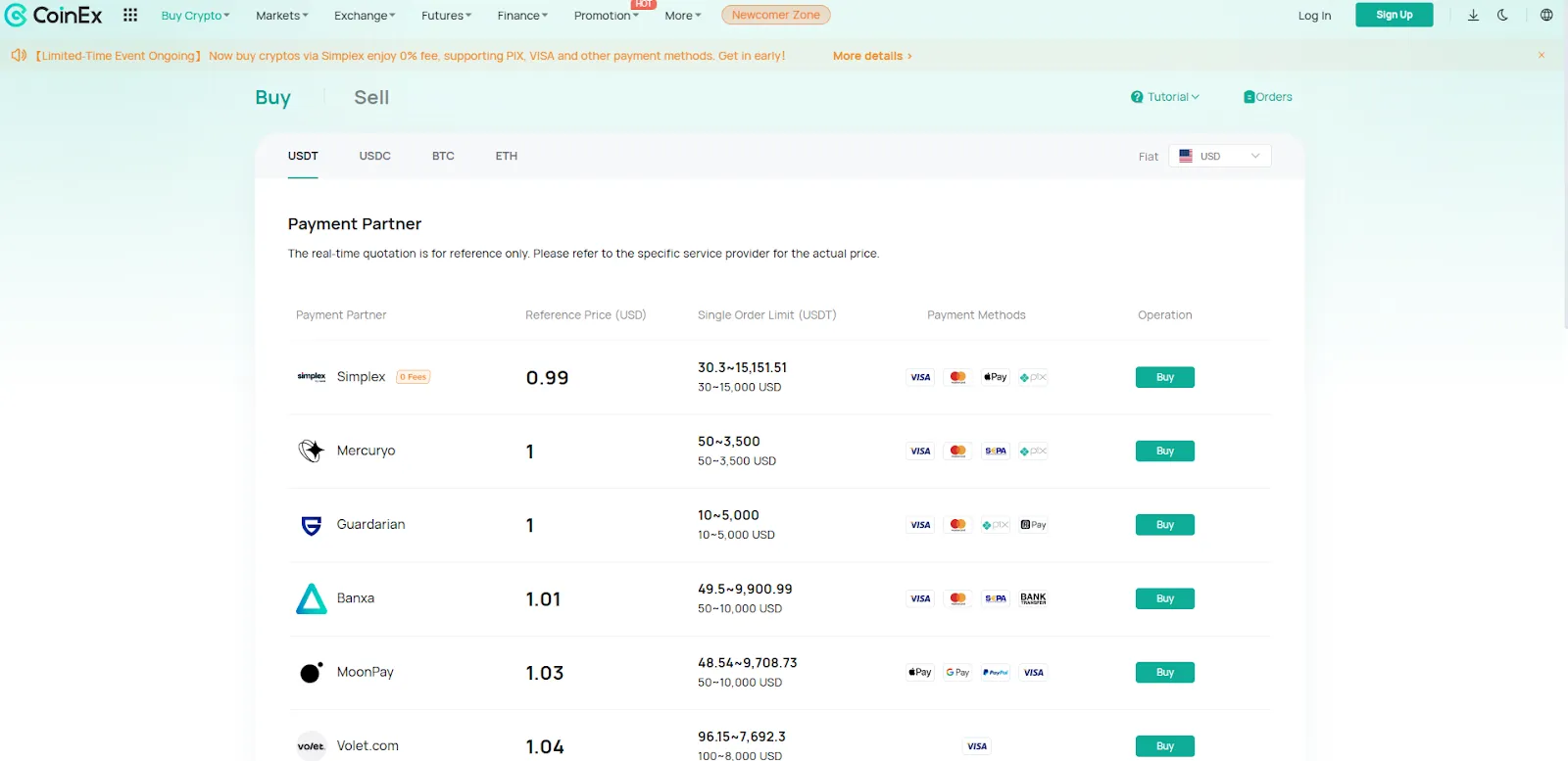Click Apple Pay icon in Simplex row

point(996,377)
